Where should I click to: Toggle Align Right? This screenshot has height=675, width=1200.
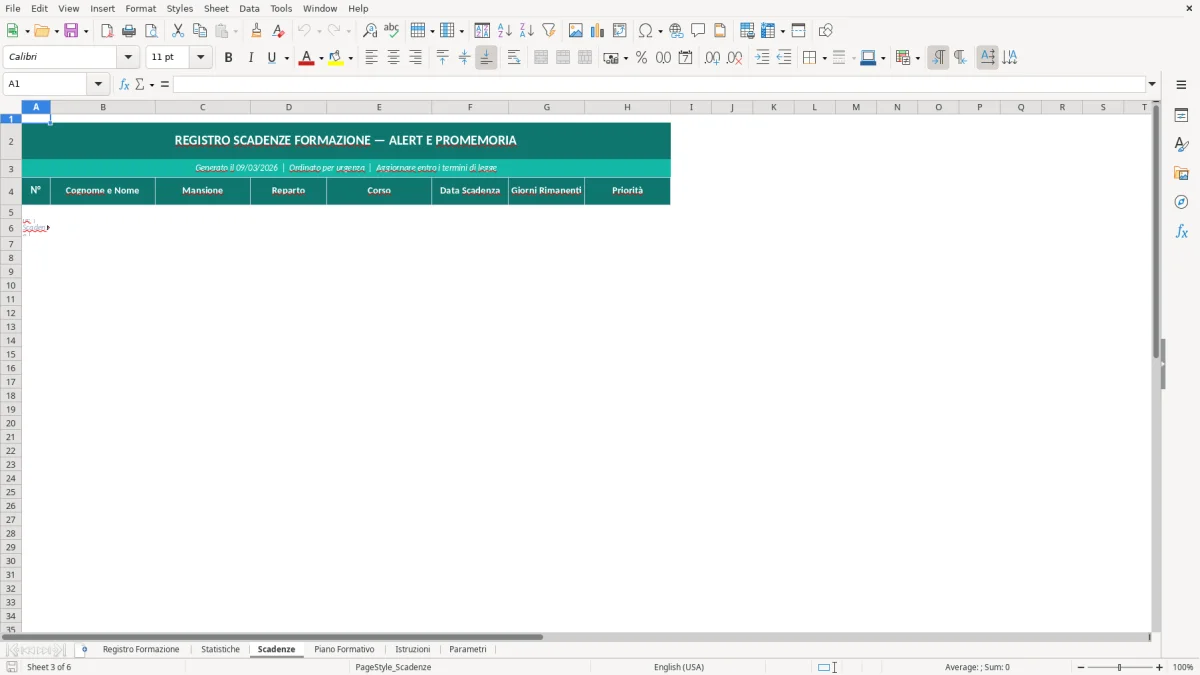coord(416,58)
